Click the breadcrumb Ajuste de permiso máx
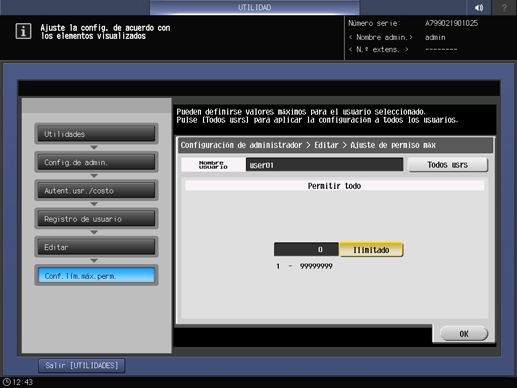517x388 pixels. [x=393, y=145]
